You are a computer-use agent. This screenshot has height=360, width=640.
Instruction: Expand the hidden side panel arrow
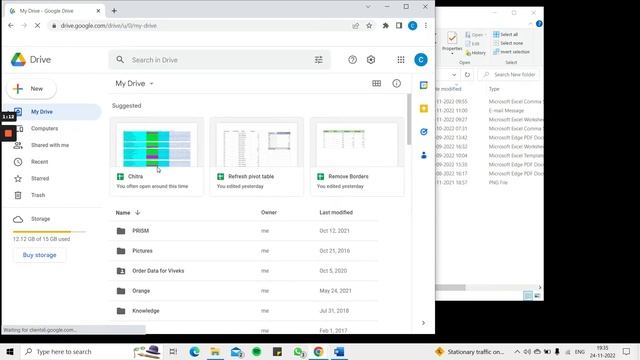423,323
